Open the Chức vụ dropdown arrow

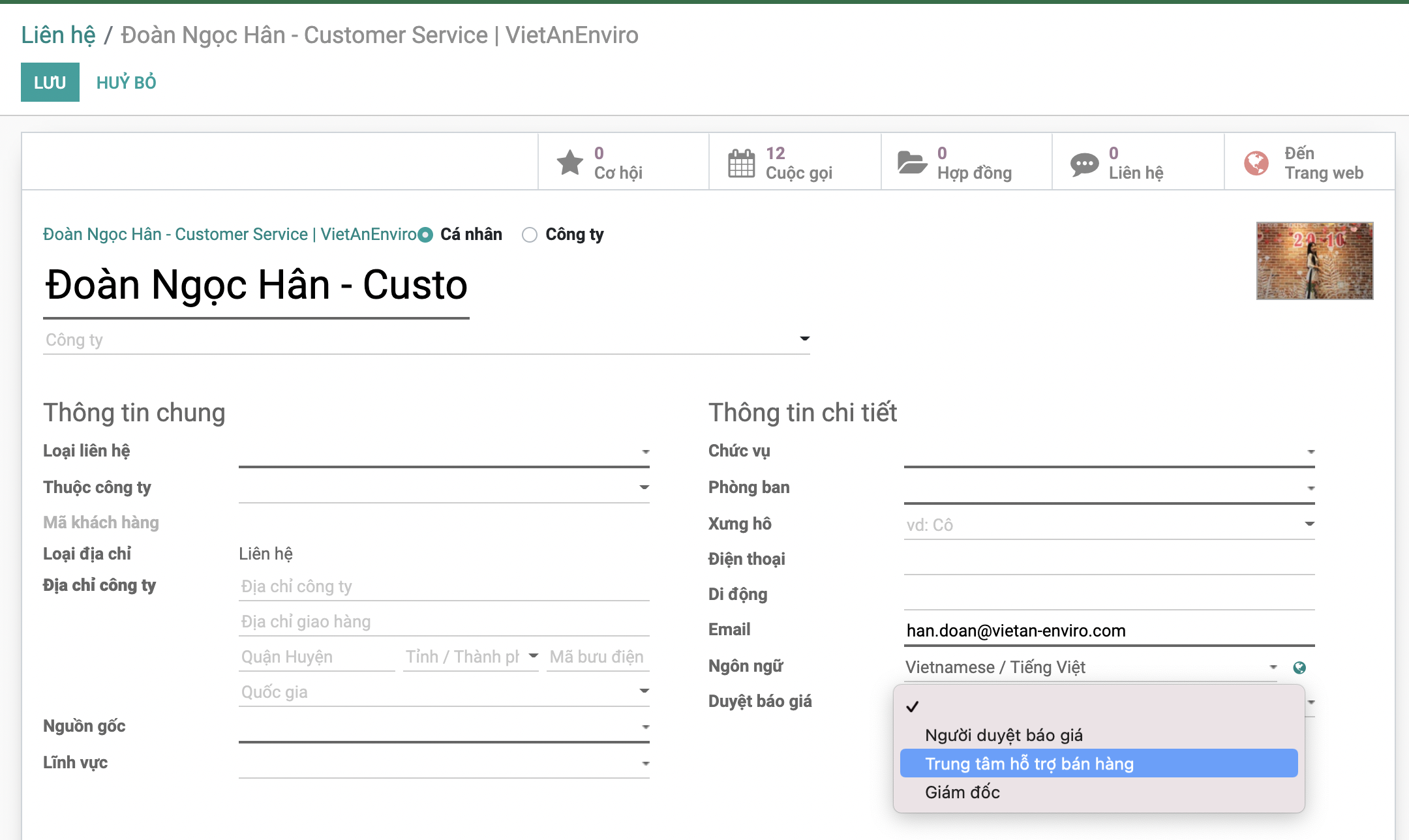pyautogui.click(x=1310, y=451)
